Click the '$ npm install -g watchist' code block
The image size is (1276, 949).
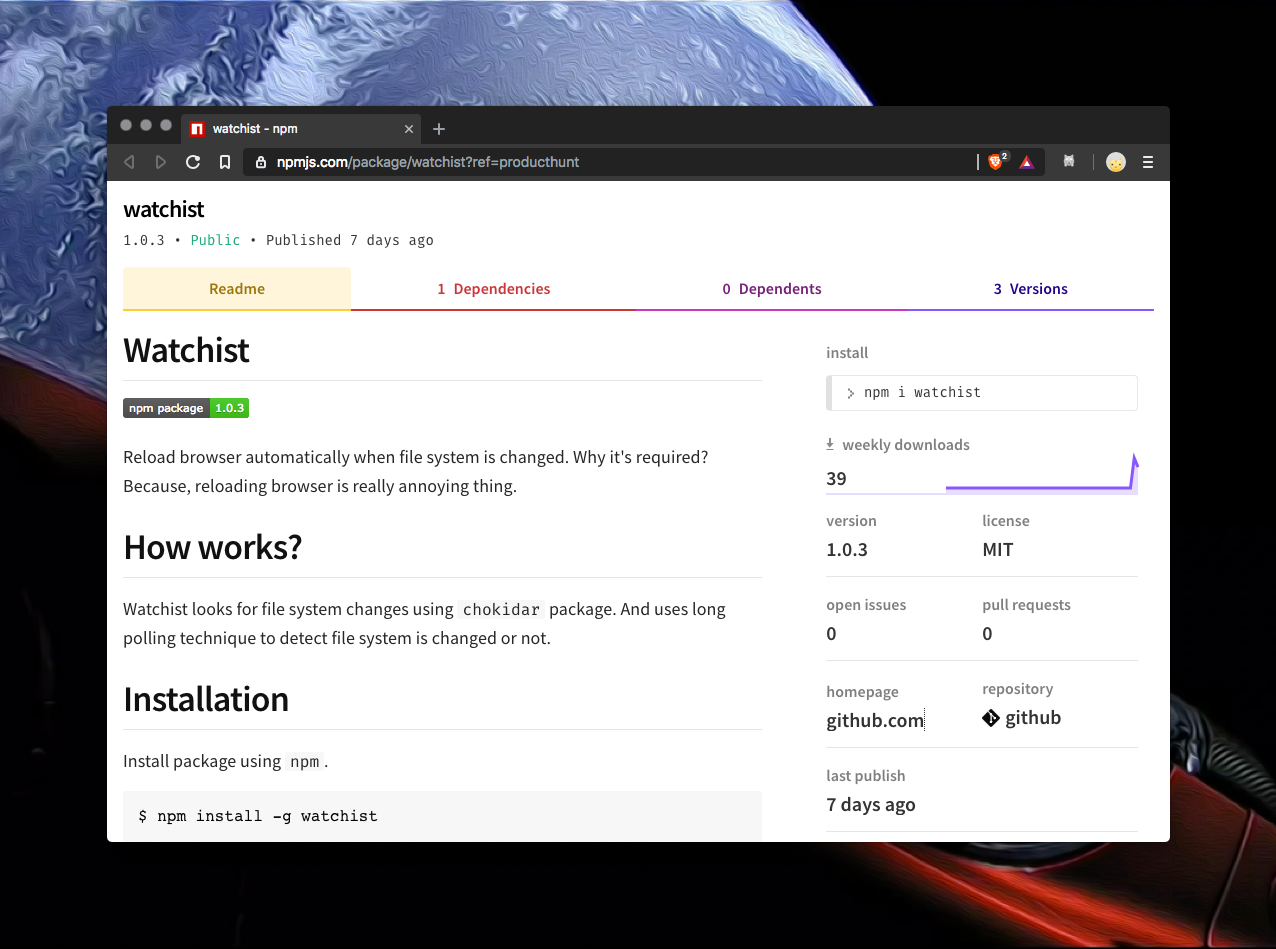click(442, 816)
